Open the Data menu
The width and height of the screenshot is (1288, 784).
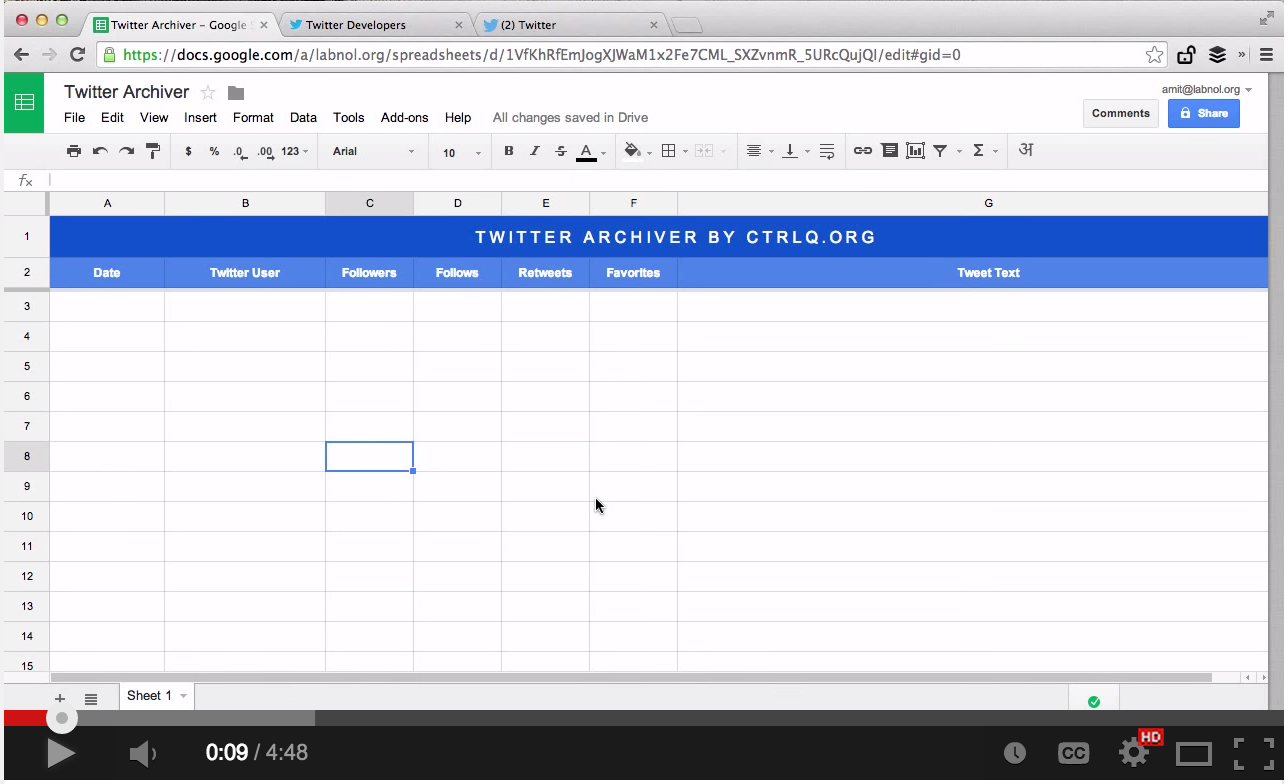pyautogui.click(x=303, y=117)
